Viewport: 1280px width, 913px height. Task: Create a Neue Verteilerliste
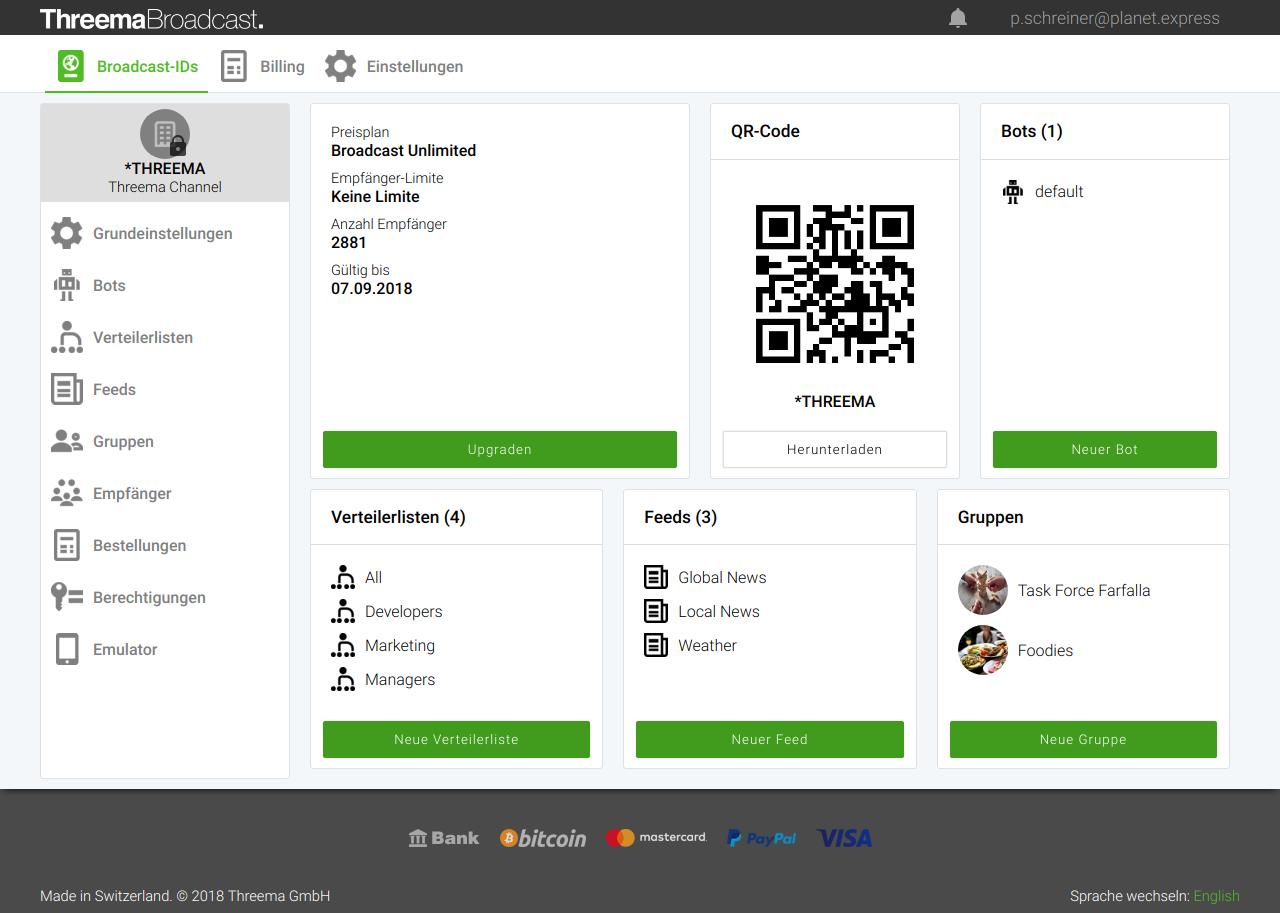456,739
